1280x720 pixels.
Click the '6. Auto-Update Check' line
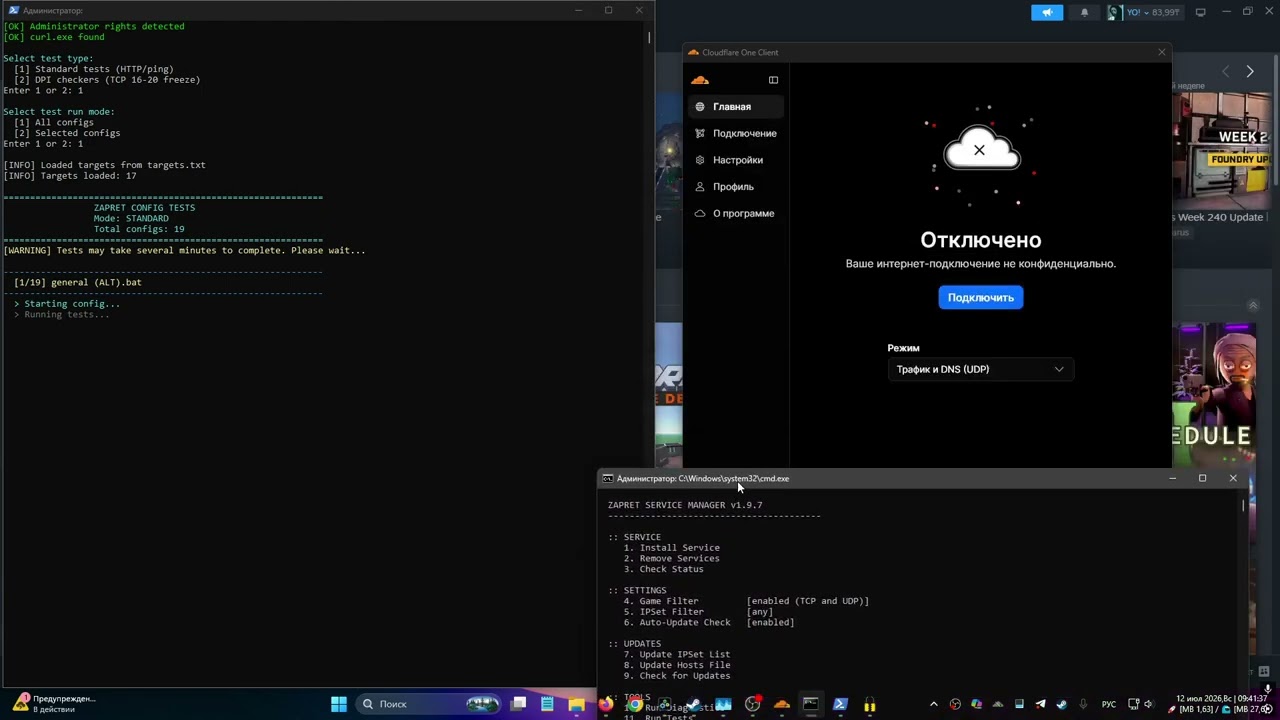point(709,622)
